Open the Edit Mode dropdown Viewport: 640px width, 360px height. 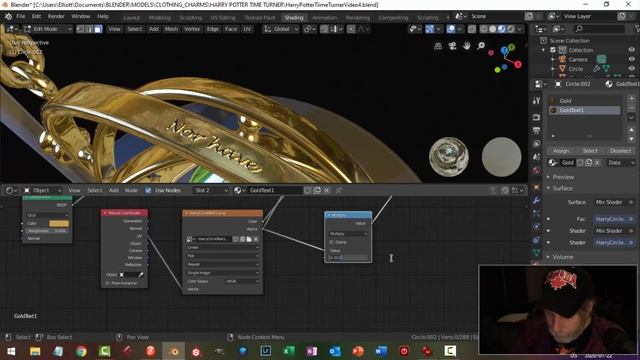click(x=48, y=29)
